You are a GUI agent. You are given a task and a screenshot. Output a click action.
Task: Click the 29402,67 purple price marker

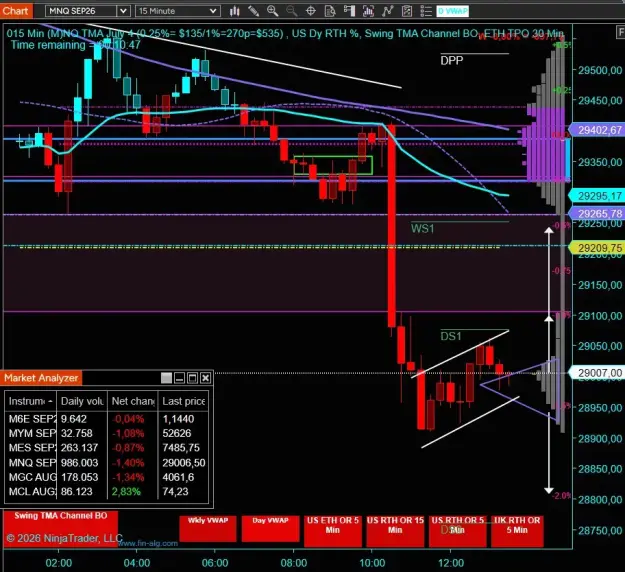pyautogui.click(x=597, y=130)
